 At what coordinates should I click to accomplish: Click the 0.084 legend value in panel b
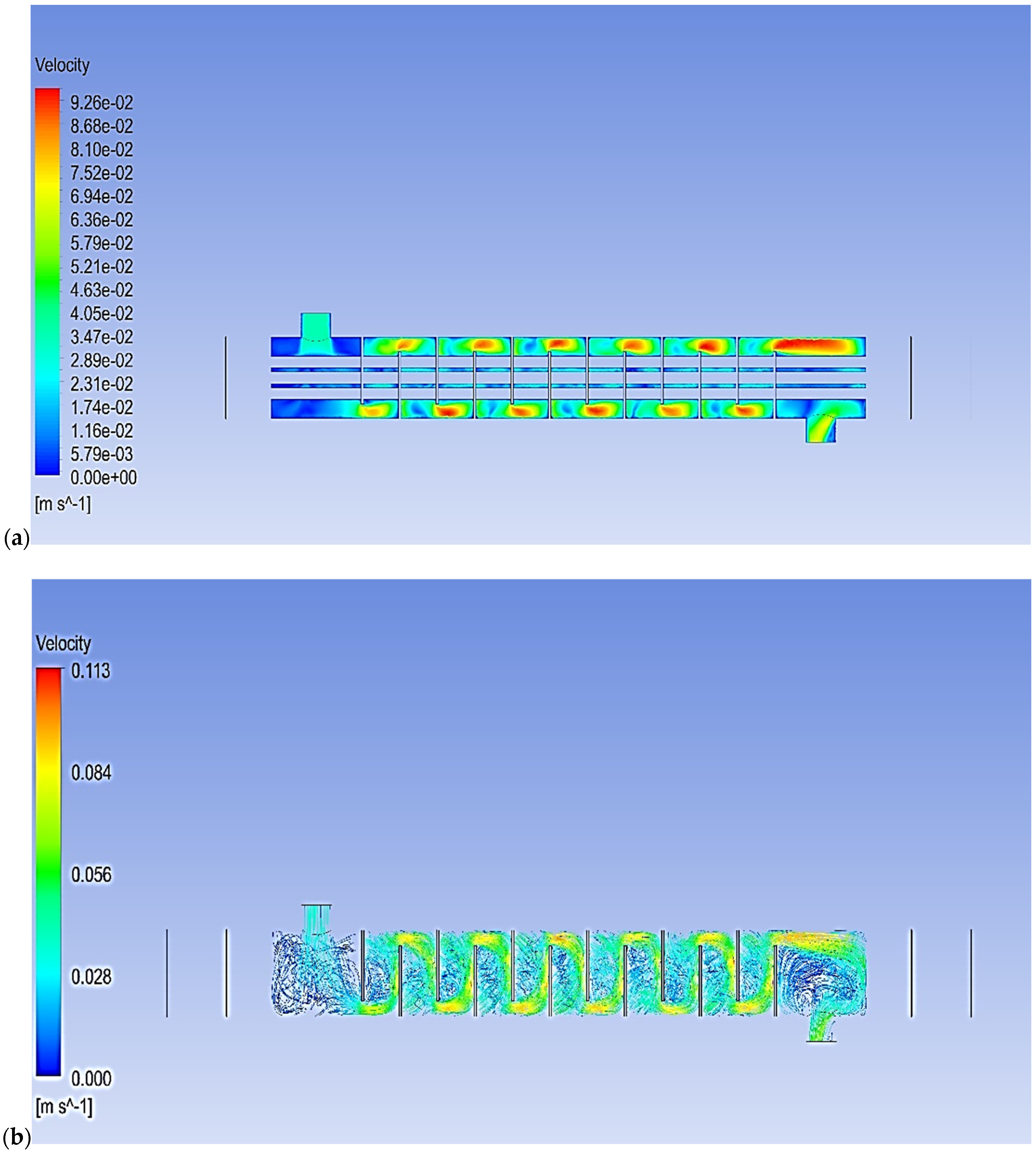click(x=91, y=773)
